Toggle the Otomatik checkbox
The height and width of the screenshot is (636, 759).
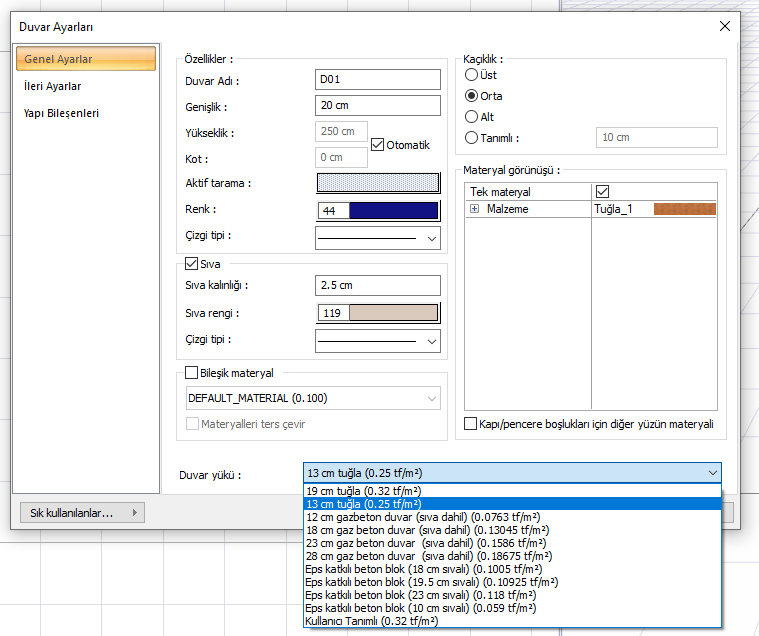pos(377,145)
